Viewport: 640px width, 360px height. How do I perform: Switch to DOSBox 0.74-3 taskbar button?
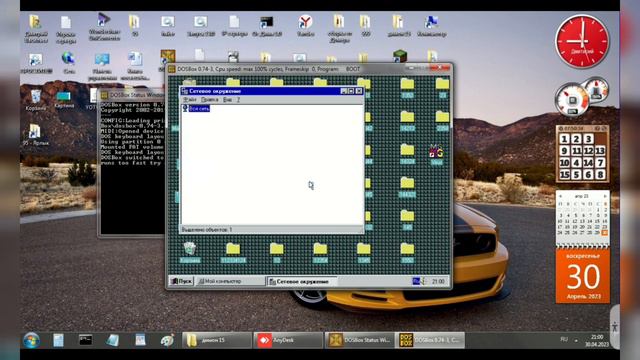click(430, 340)
